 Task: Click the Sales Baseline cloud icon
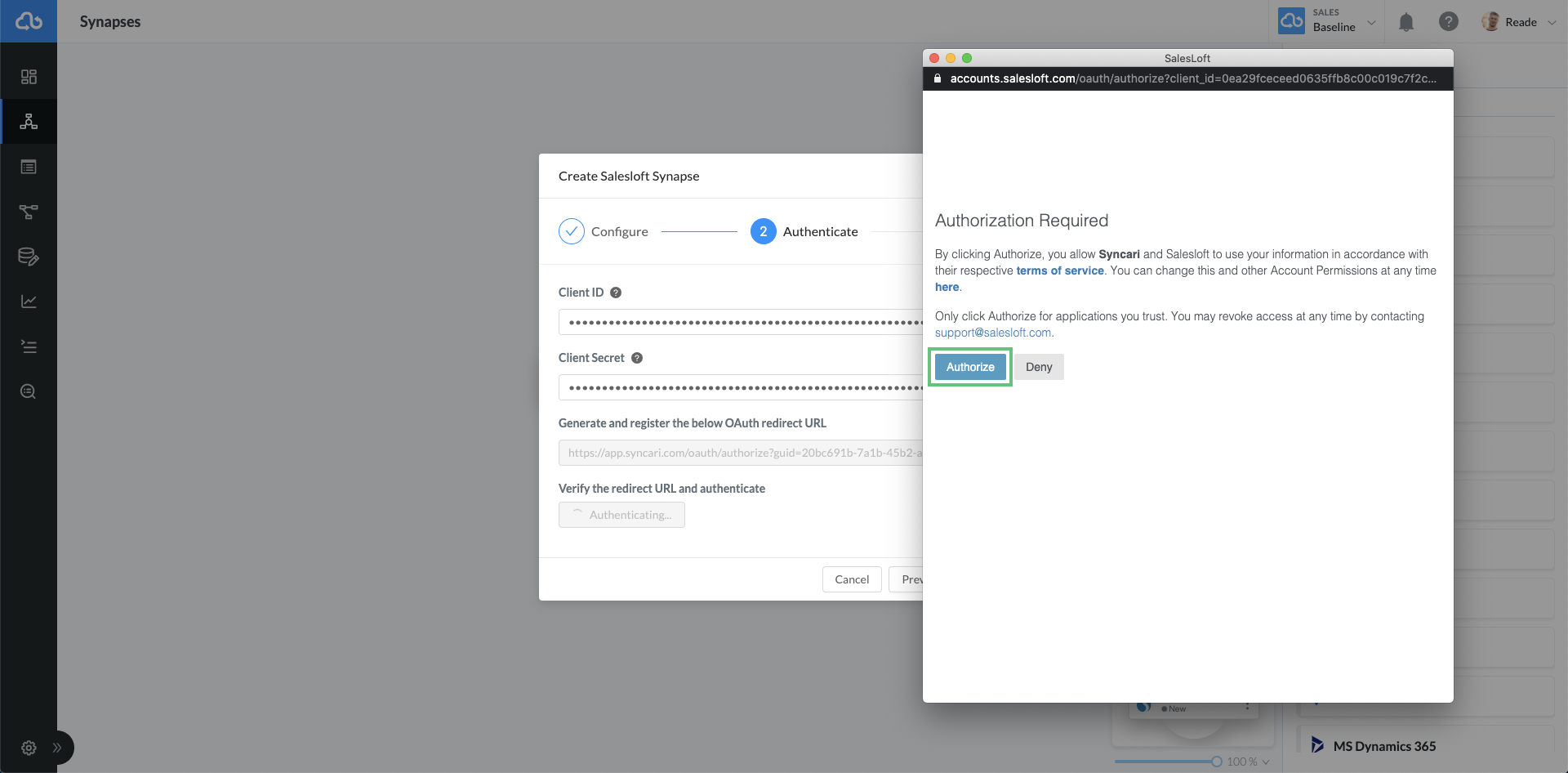click(1291, 21)
